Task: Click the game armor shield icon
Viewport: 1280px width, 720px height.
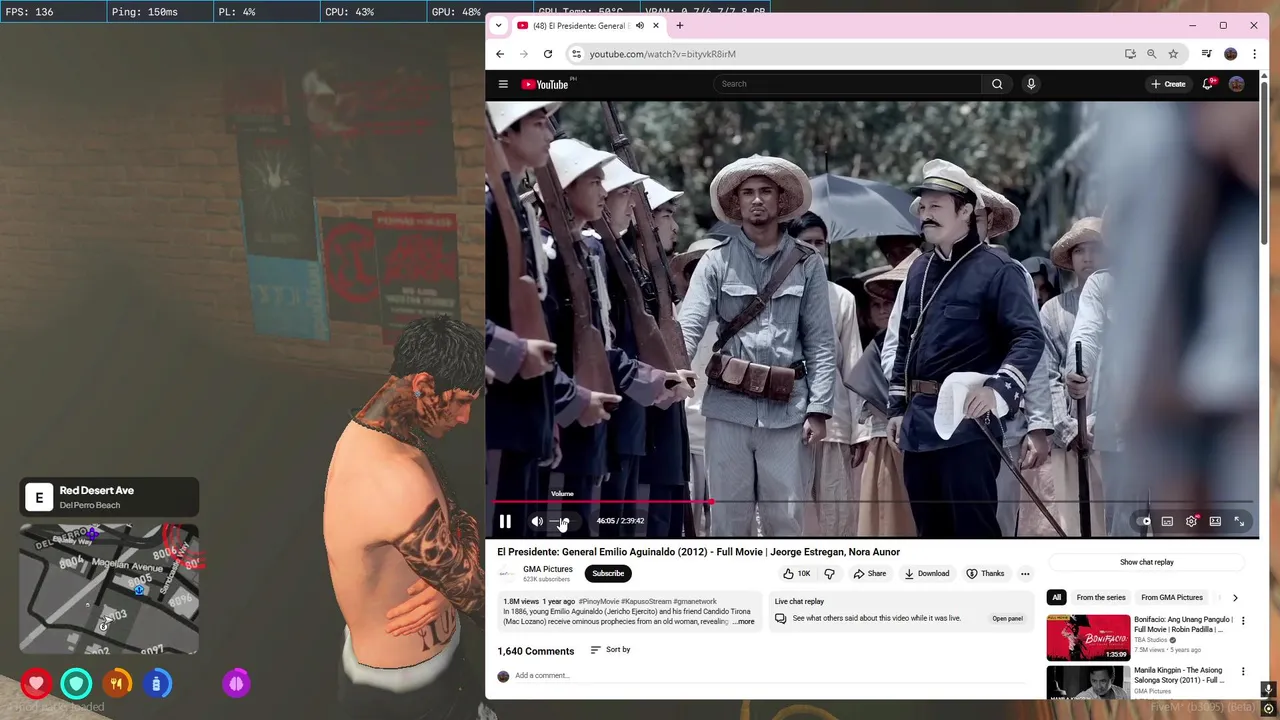Action: click(x=76, y=683)
